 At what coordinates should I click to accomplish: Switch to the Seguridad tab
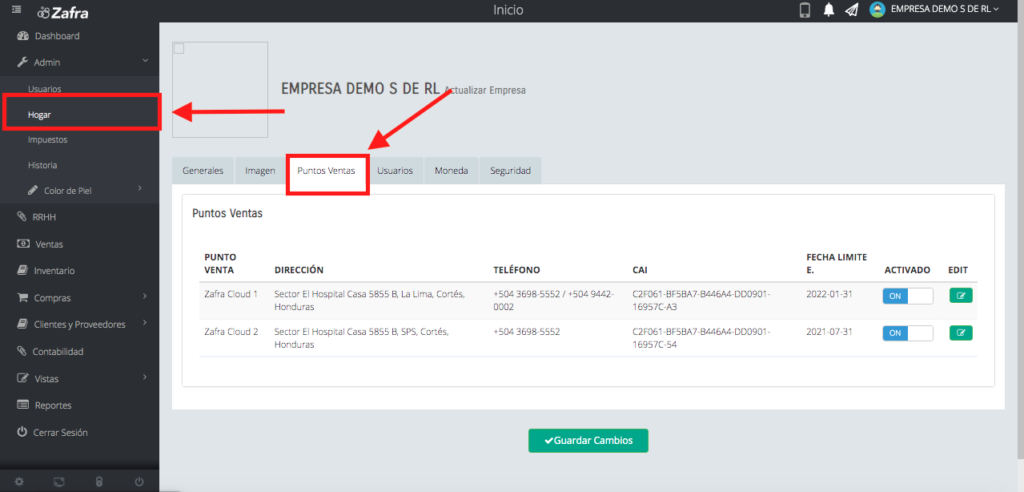[x=510, y=171]
